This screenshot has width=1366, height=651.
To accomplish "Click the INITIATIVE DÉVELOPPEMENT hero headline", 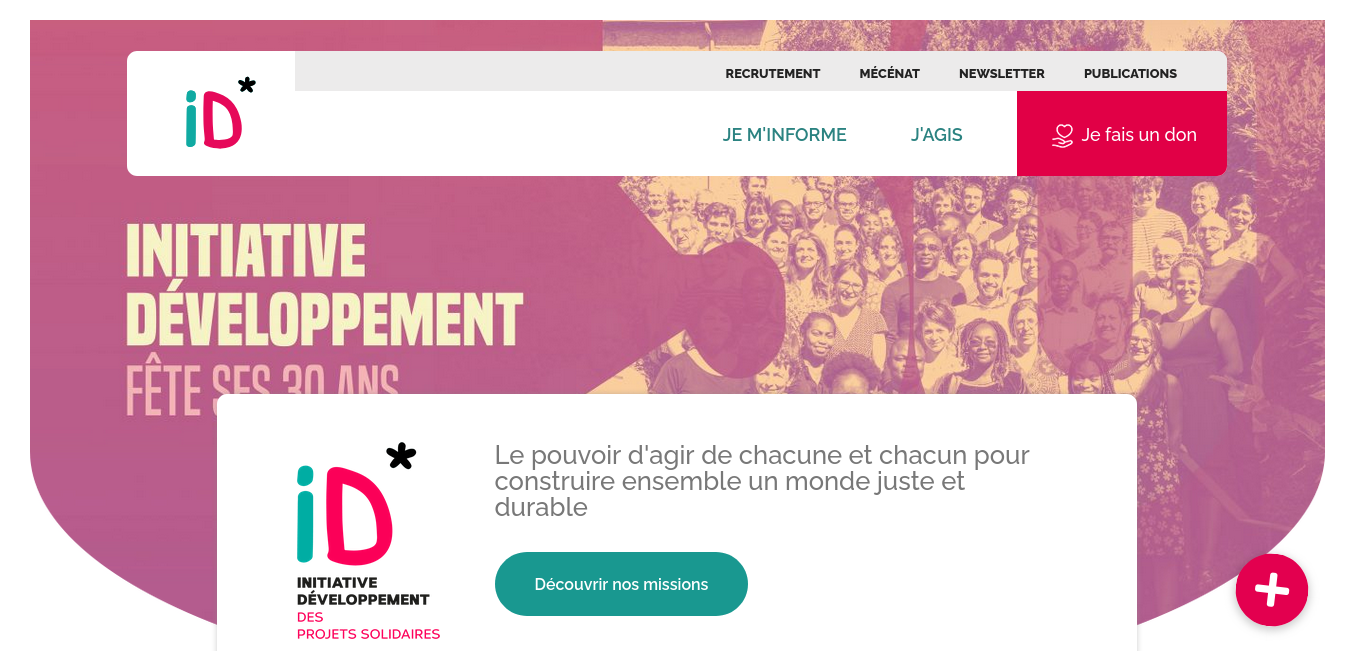I will (x=324, y=285).
